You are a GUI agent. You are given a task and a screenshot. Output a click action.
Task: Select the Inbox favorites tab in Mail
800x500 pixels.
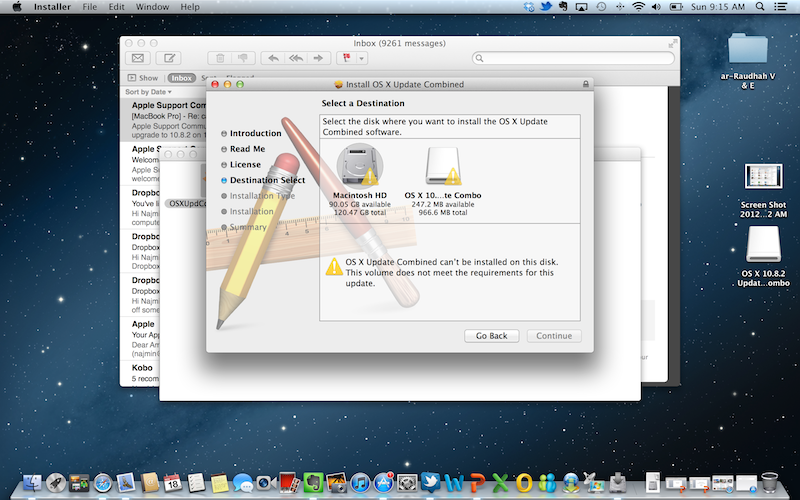click(182, 78)
